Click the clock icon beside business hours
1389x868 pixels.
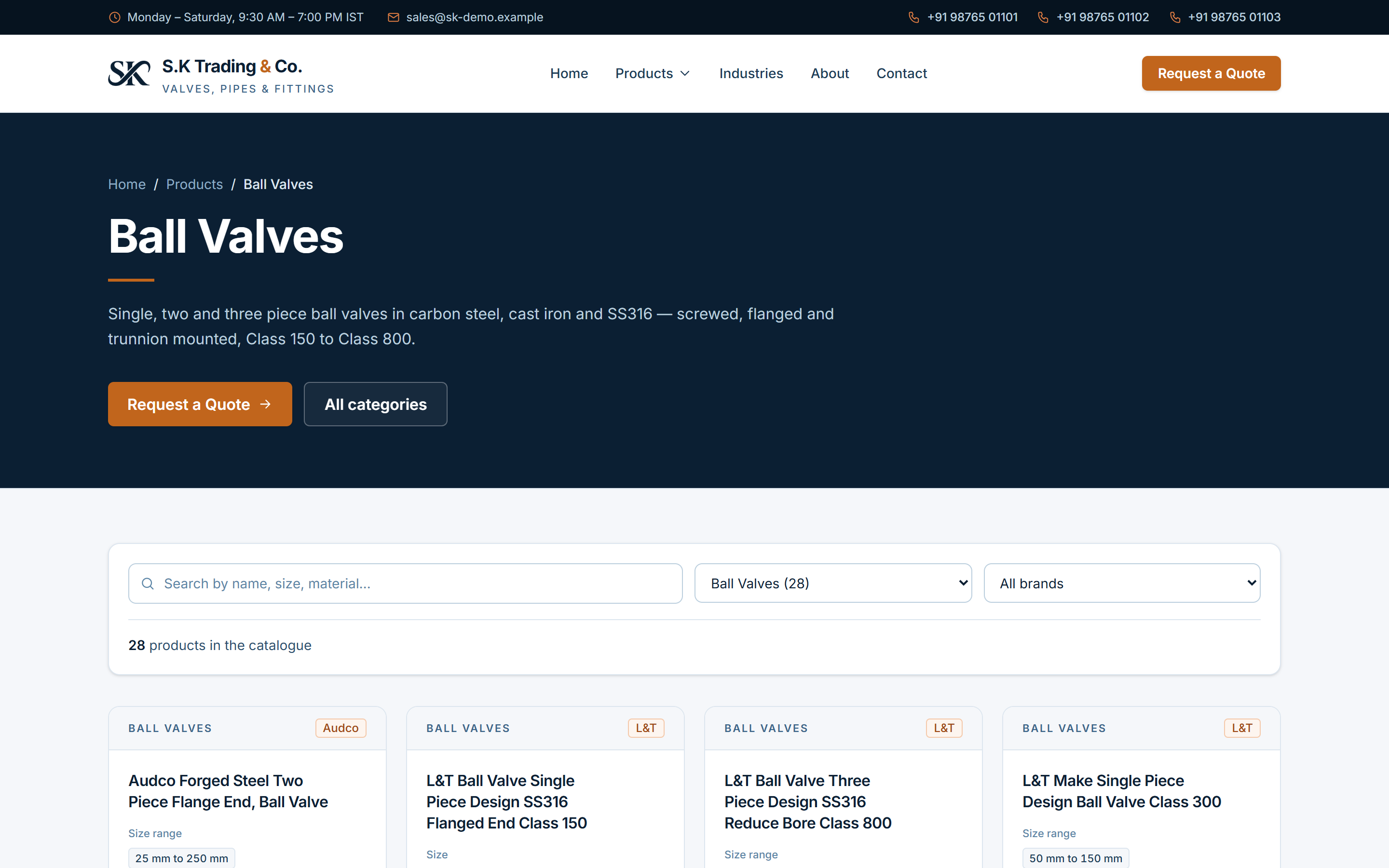pyautogui.click(x=115, y=17)
